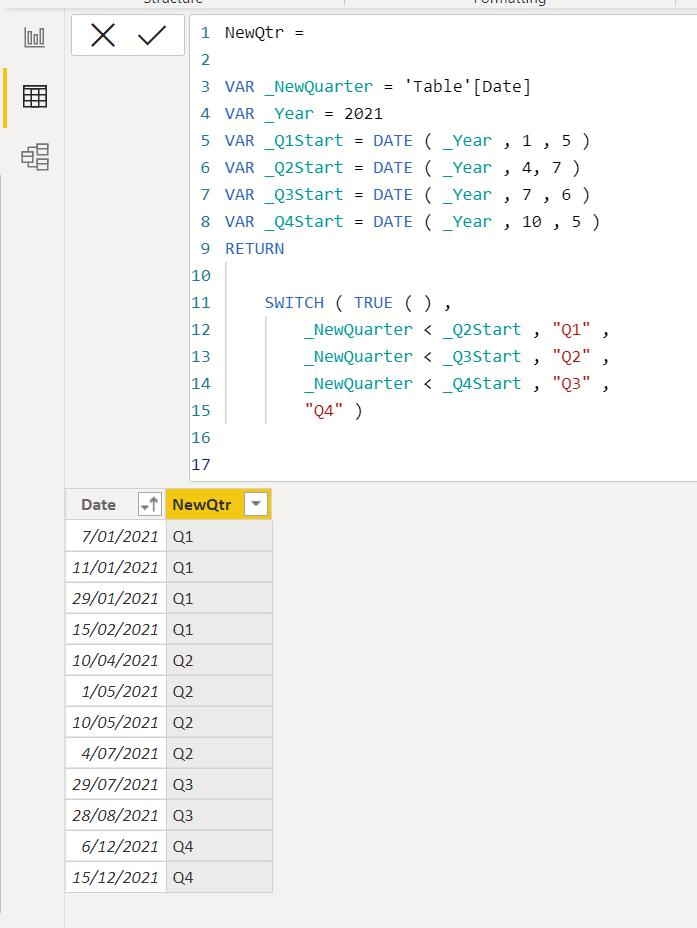The image size is (697, 928).
Task: Click the _Q2Start variable declaration on line 6
Action: click(x=304, y=167)
